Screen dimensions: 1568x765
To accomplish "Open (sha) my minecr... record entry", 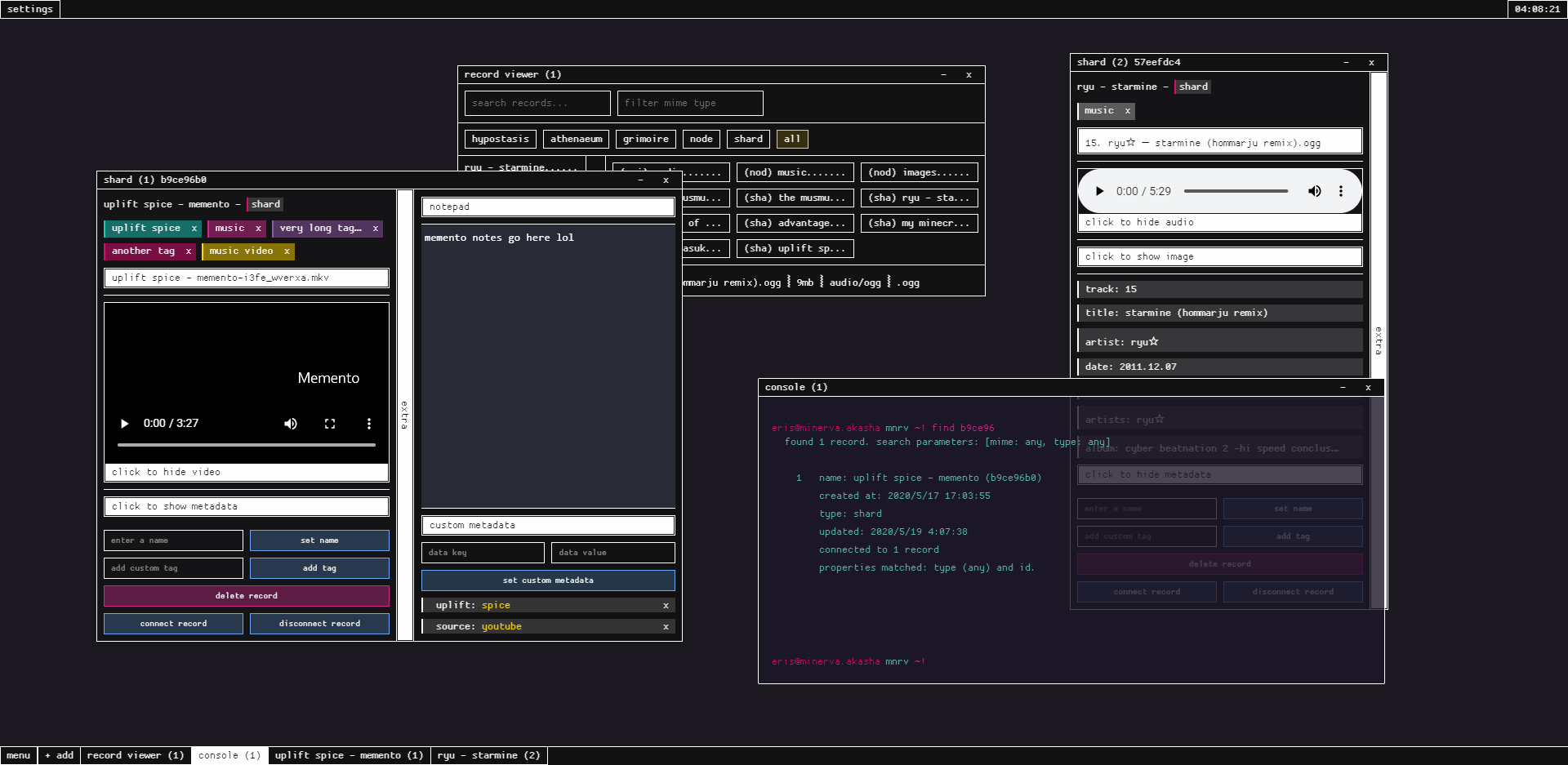I will pos(919,223).
